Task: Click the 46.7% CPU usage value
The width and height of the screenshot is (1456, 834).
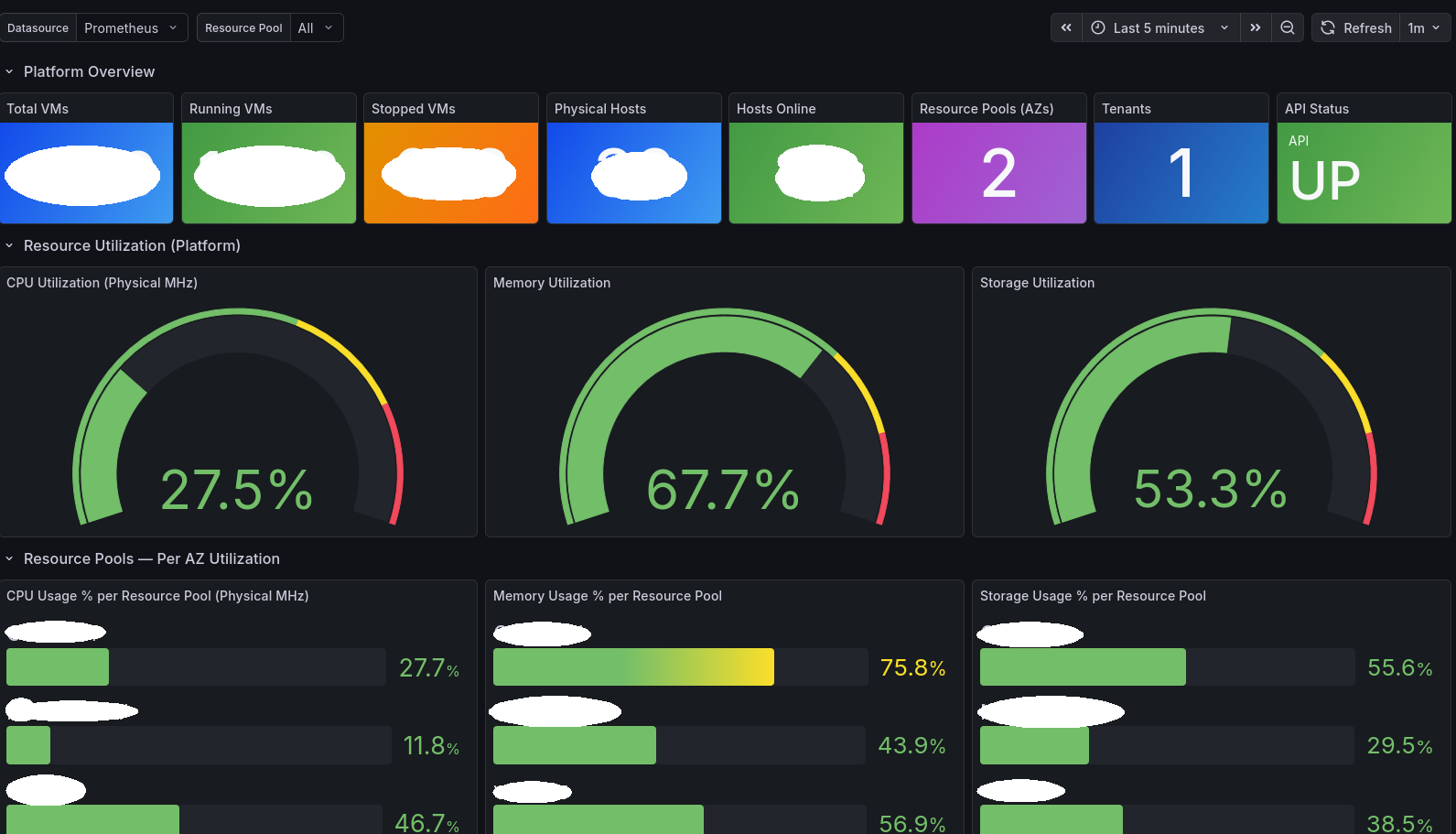Action: [x=426, y=822]
